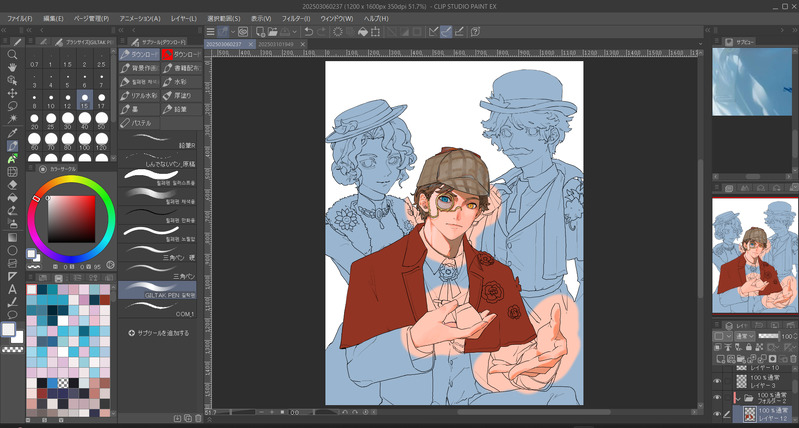Select the magnifier zoom tool
The image size is (799, 428).
click(12, 54)
